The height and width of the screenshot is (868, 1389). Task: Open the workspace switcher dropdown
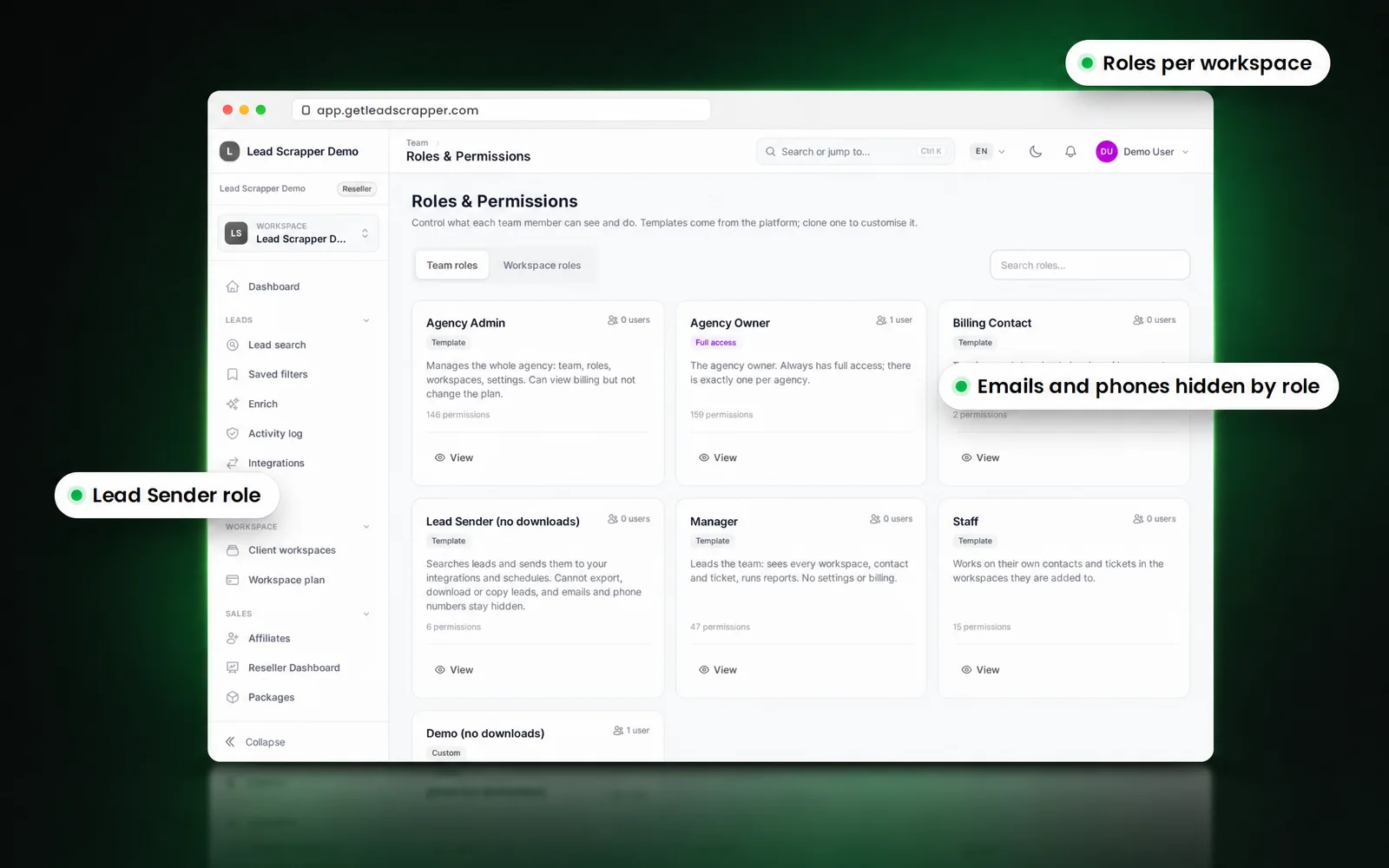coord(298,233)
